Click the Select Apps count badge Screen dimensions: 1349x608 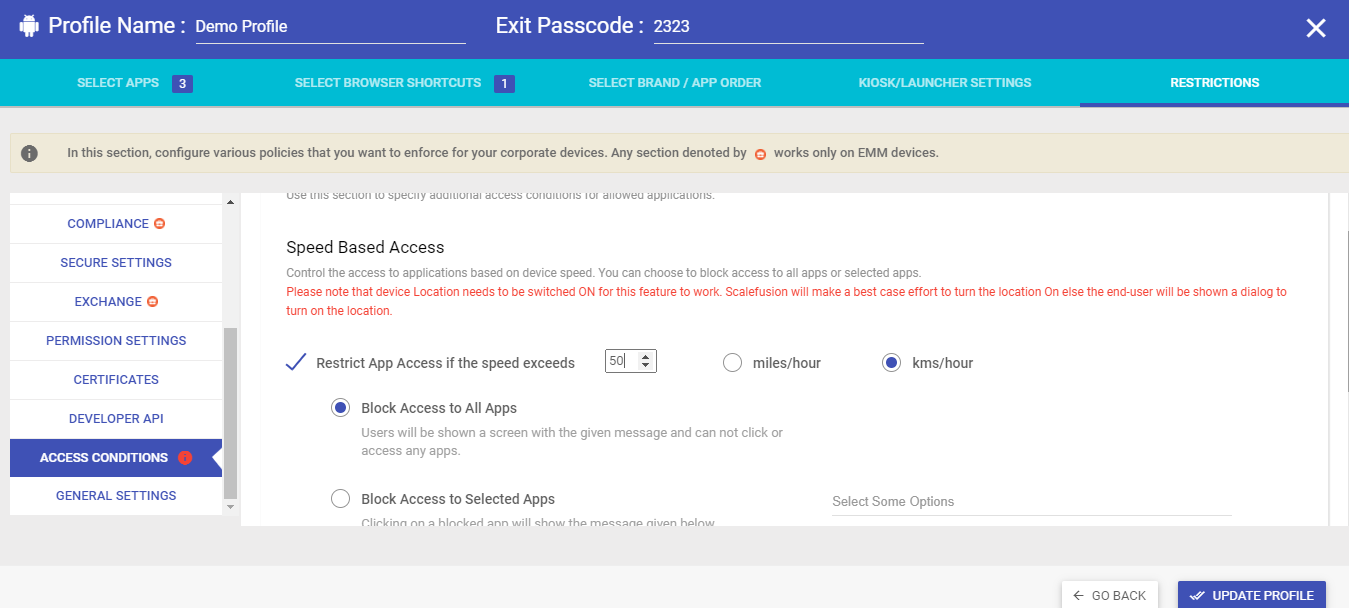pos(182,84)
